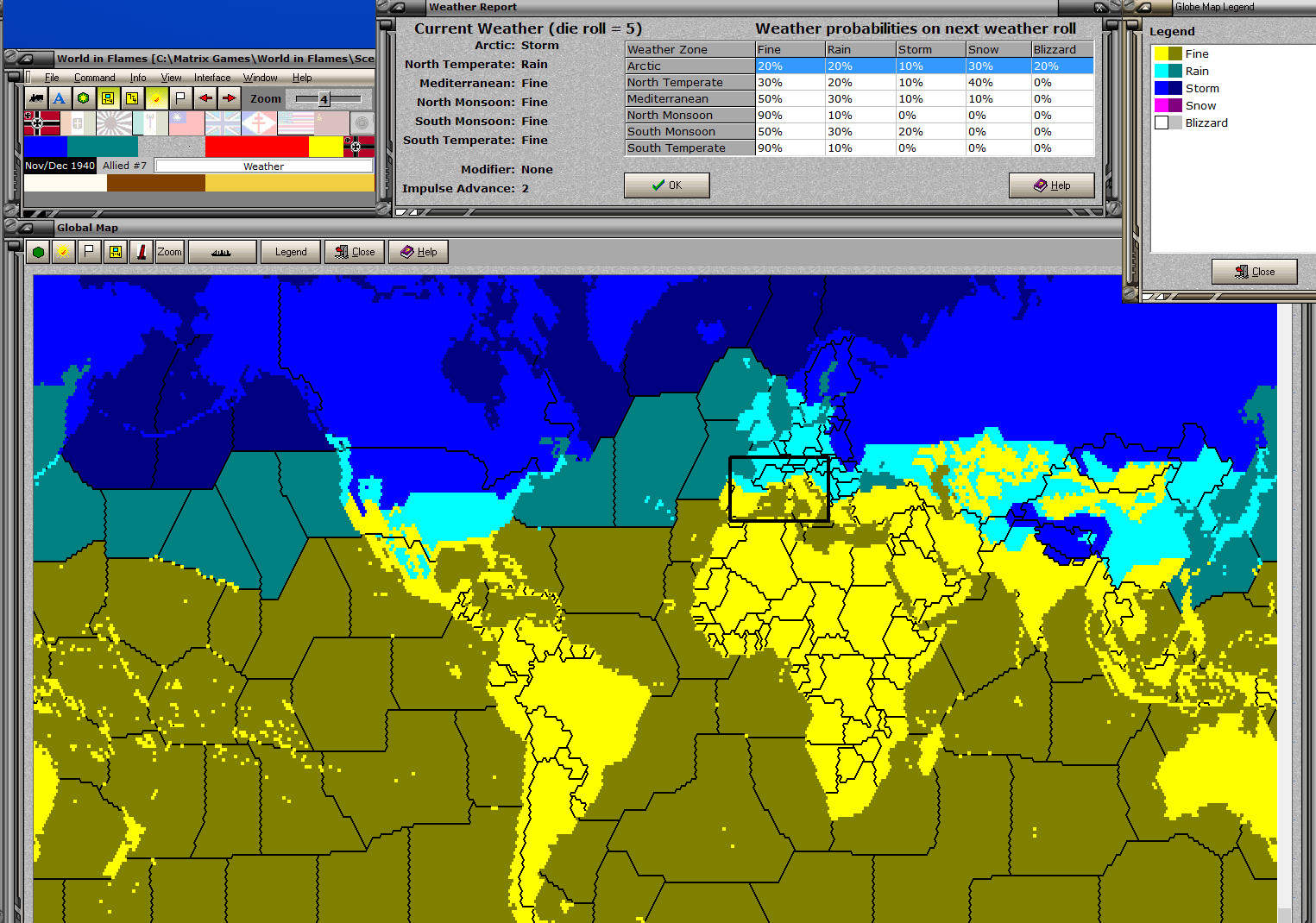The height and width of the screenshot is (923, 1316).
Task: Collapse the Weather Report window shade arrow
Action: [400, 7]
